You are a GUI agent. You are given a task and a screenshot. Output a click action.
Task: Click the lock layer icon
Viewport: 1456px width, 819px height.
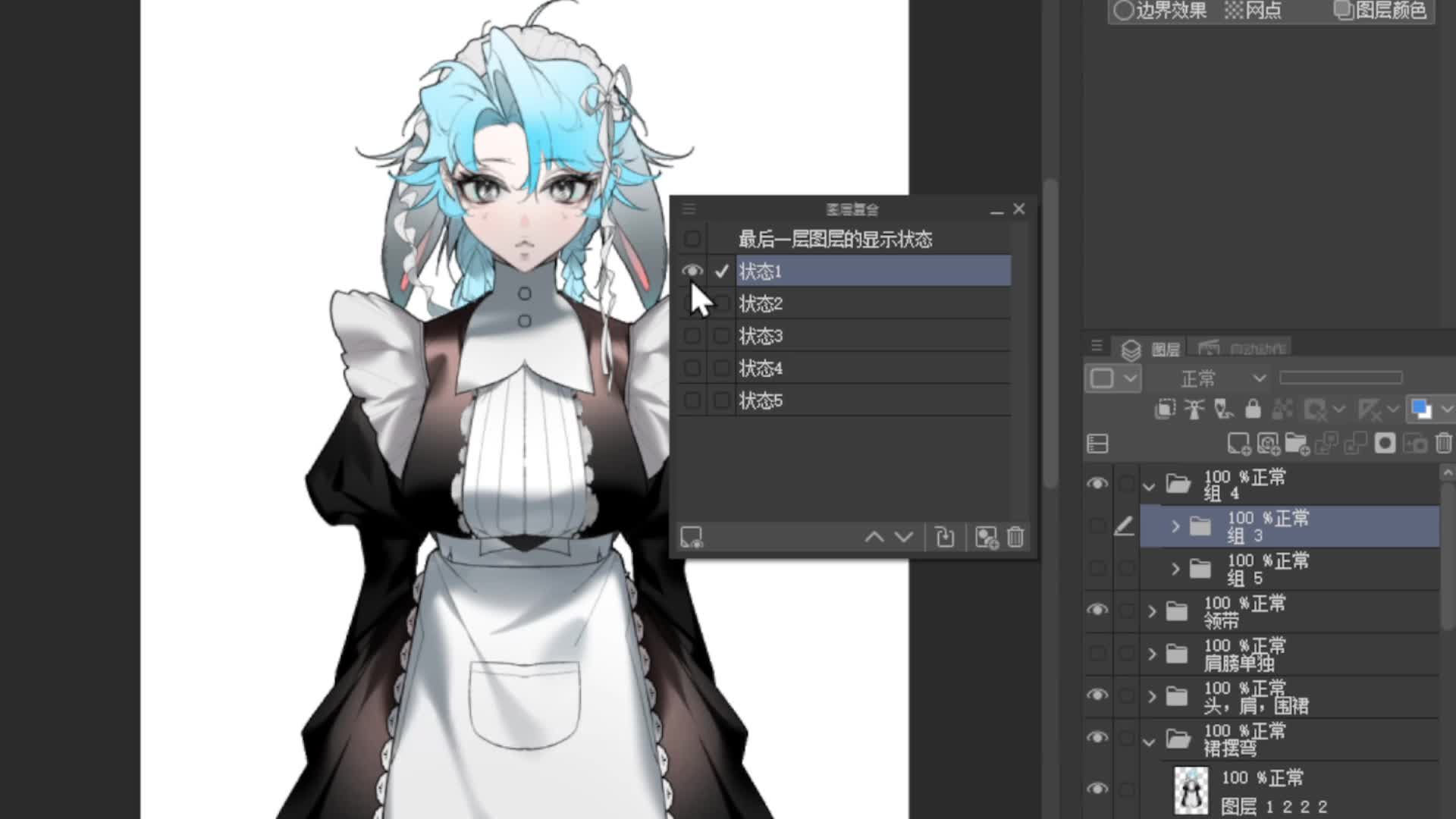pos(1253,409)
